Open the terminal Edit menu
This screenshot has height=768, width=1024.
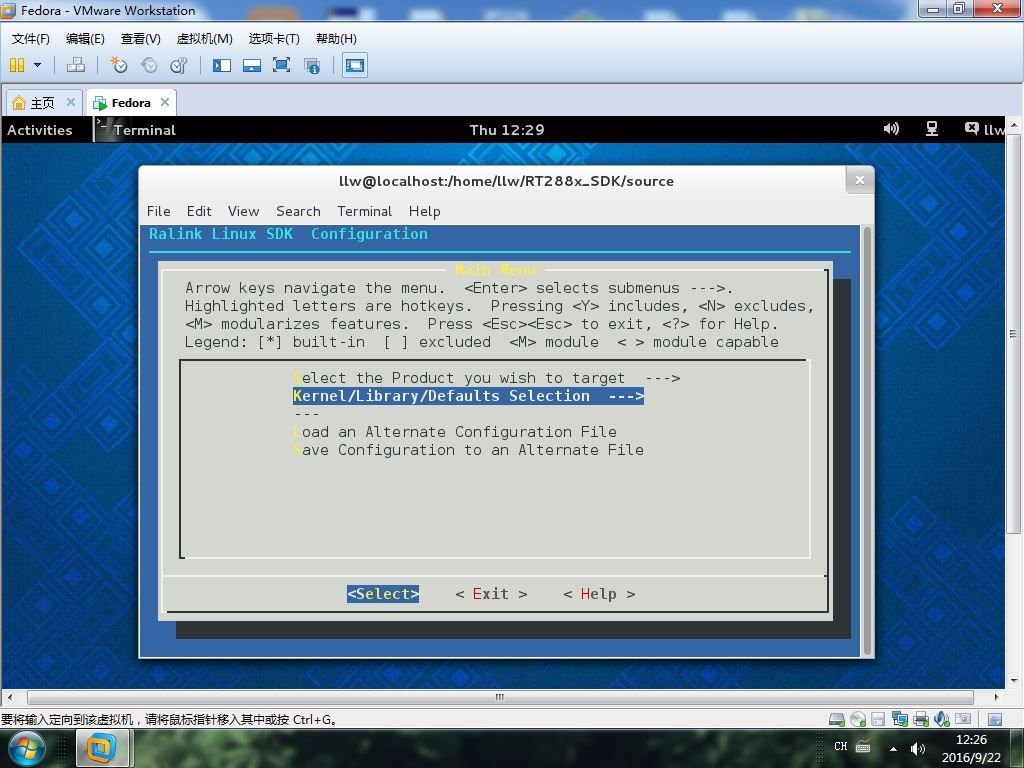point(199,211)
